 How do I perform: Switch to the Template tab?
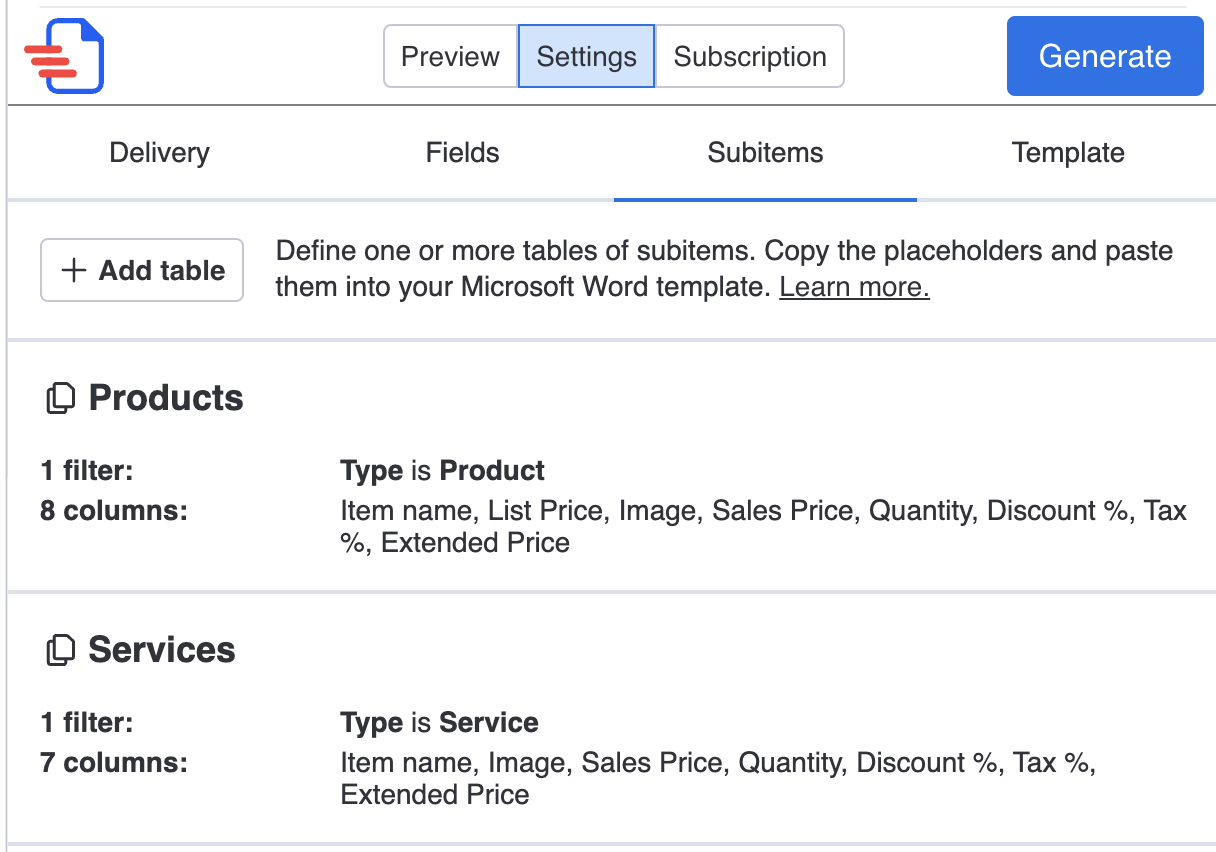tap(1068, 153)
